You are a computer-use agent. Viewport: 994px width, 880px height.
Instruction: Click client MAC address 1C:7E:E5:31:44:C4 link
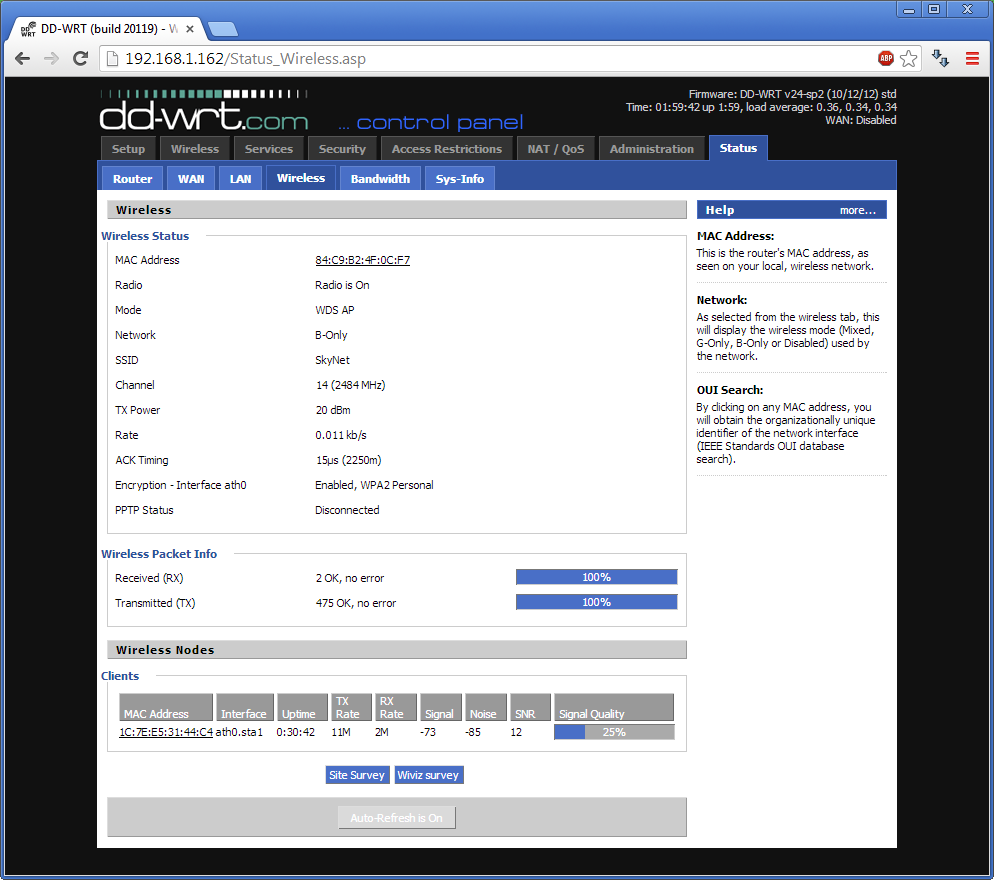click(166, 732)
